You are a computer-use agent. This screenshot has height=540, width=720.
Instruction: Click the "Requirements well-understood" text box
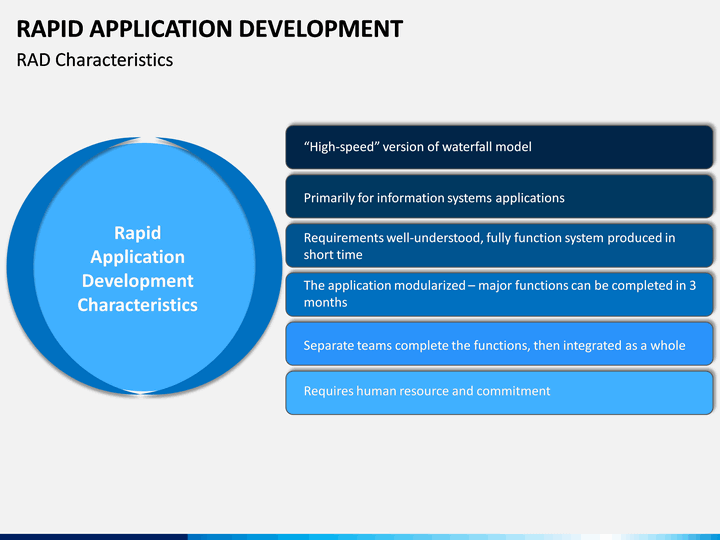click(499, 246)
